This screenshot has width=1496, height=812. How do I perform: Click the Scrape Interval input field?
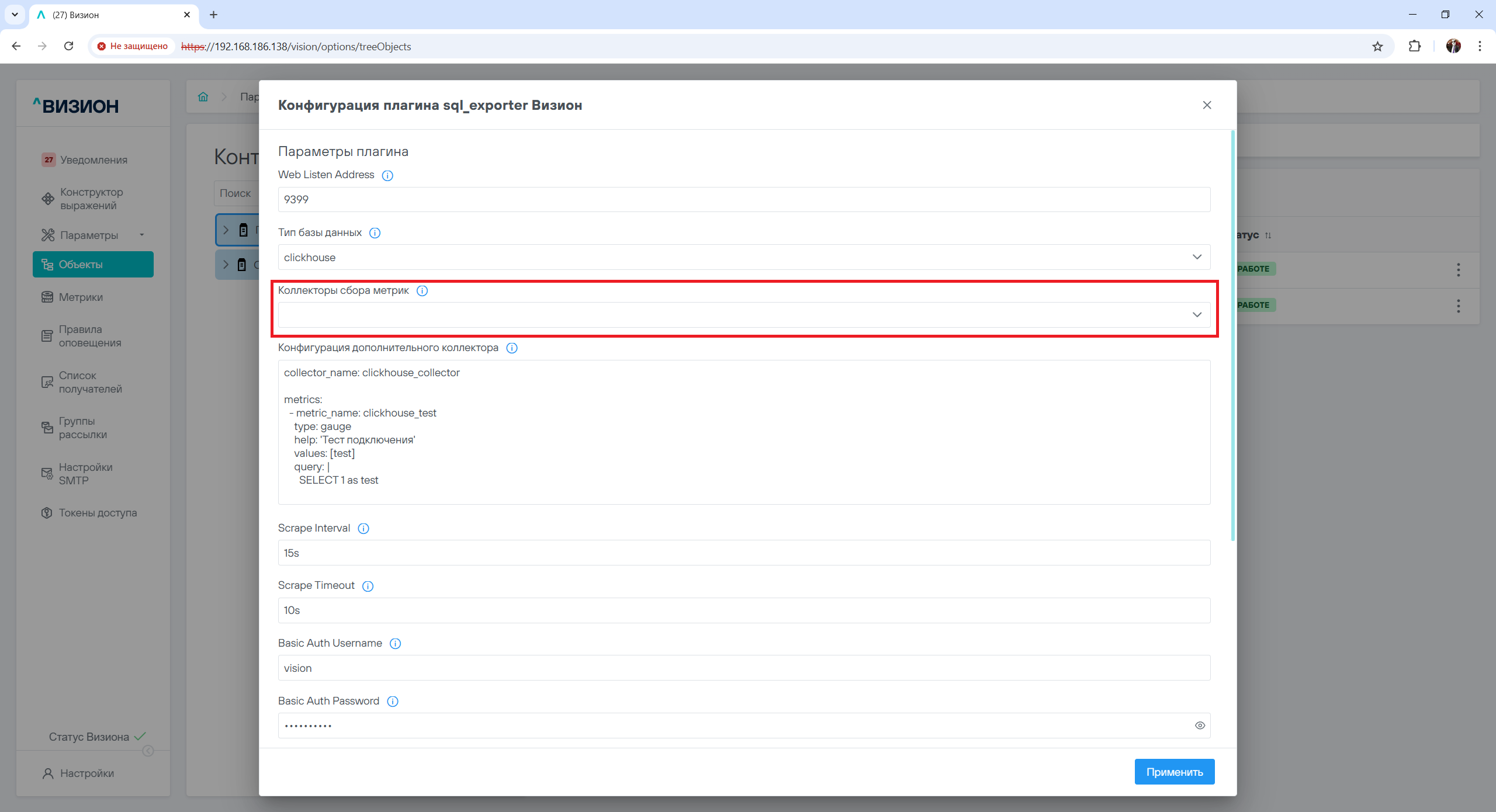(743, 553)
